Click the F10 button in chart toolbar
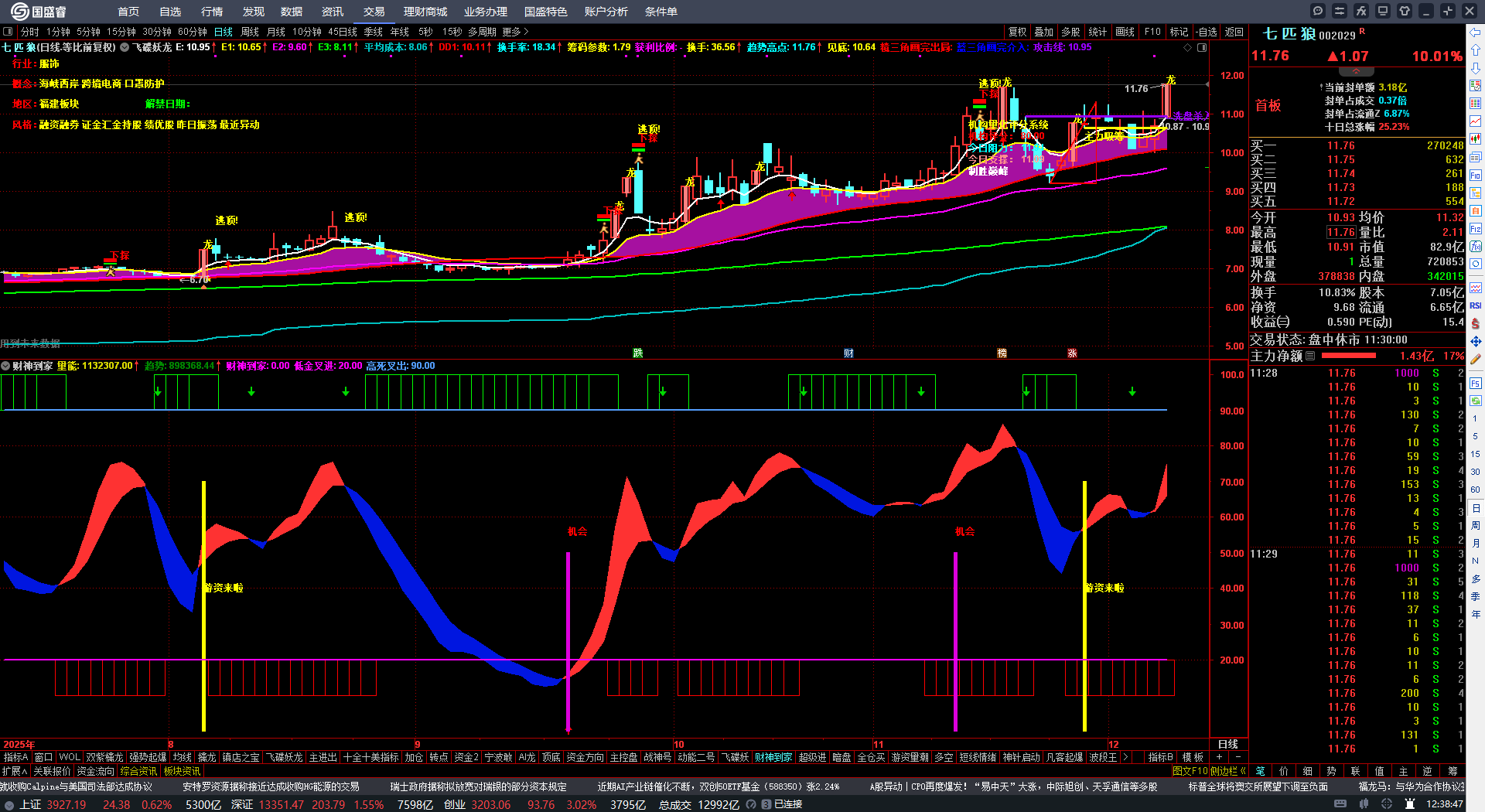The image size is (1485, 812). pos(1152,32)
